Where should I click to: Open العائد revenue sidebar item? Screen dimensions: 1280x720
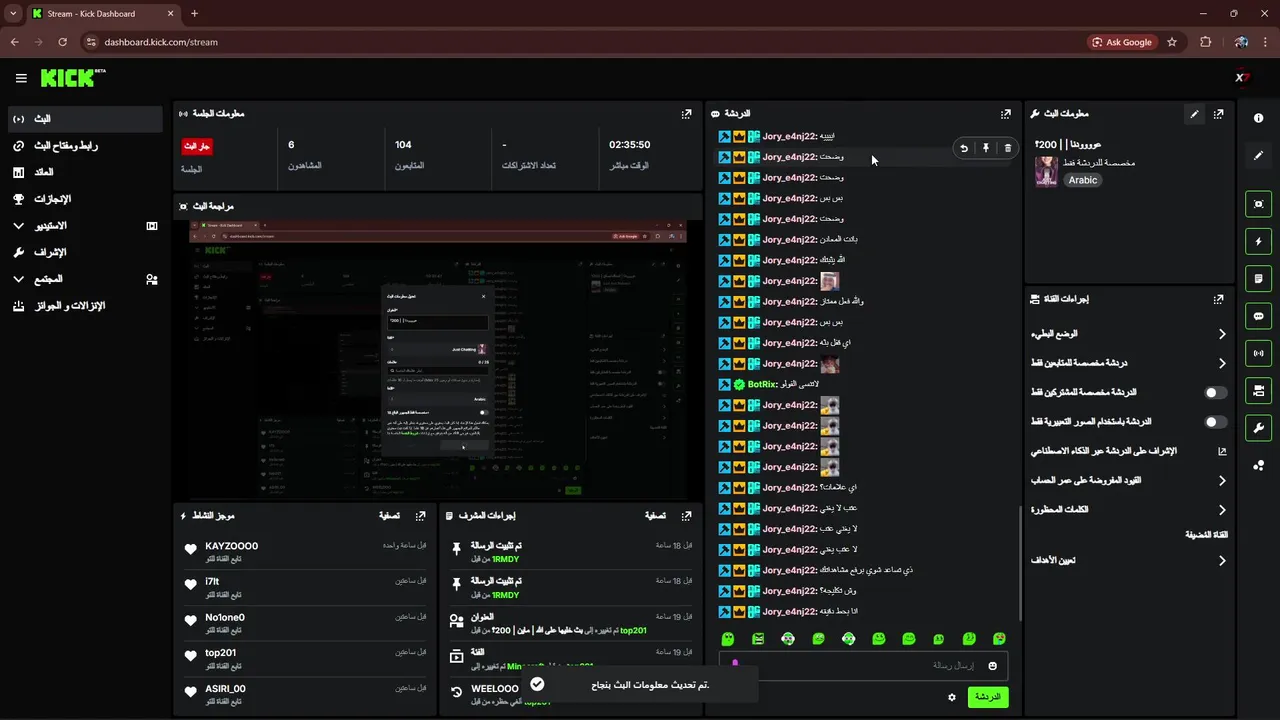tap(85, 172)
